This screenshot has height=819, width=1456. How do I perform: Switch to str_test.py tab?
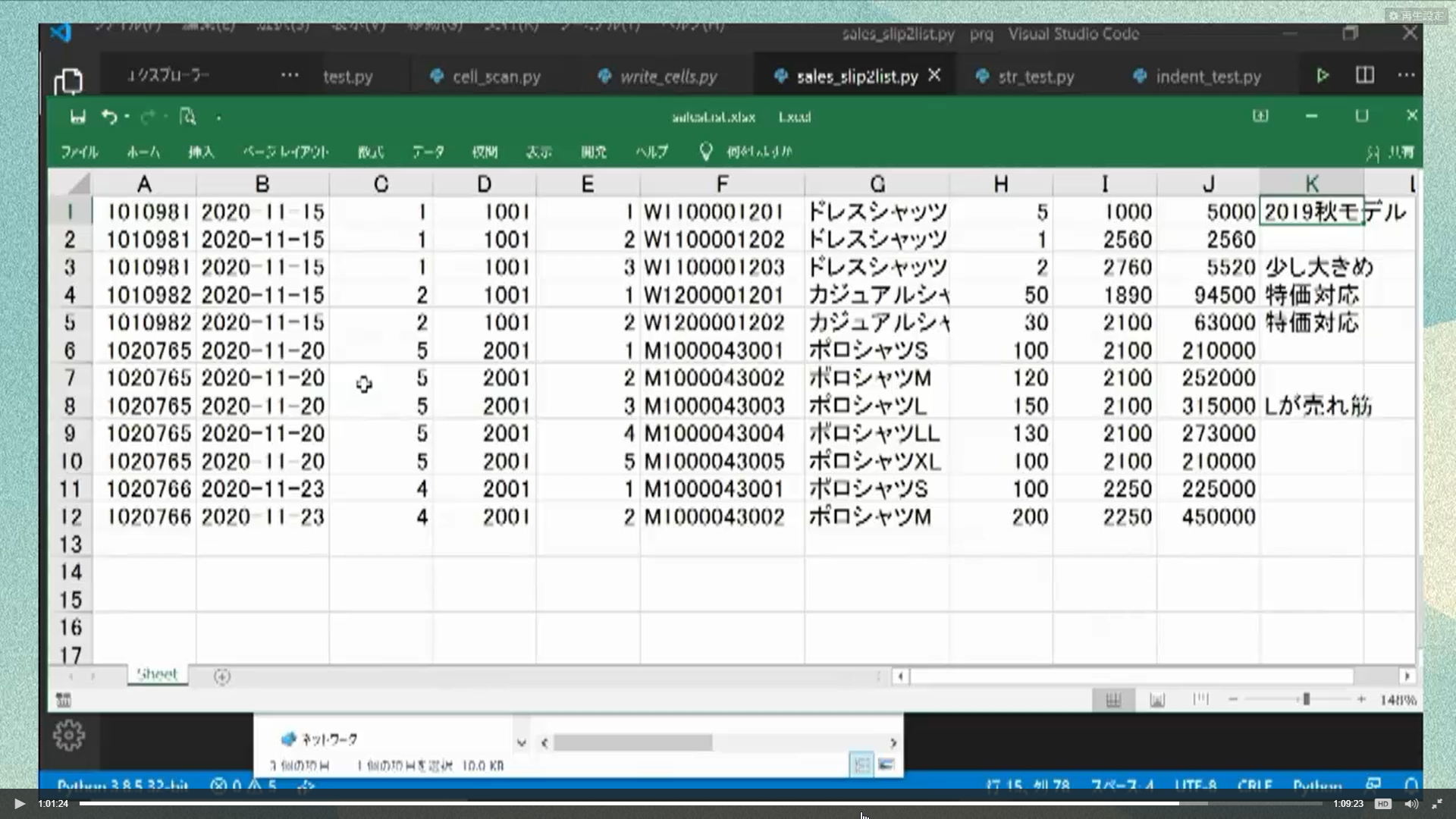coord(1036,77)
